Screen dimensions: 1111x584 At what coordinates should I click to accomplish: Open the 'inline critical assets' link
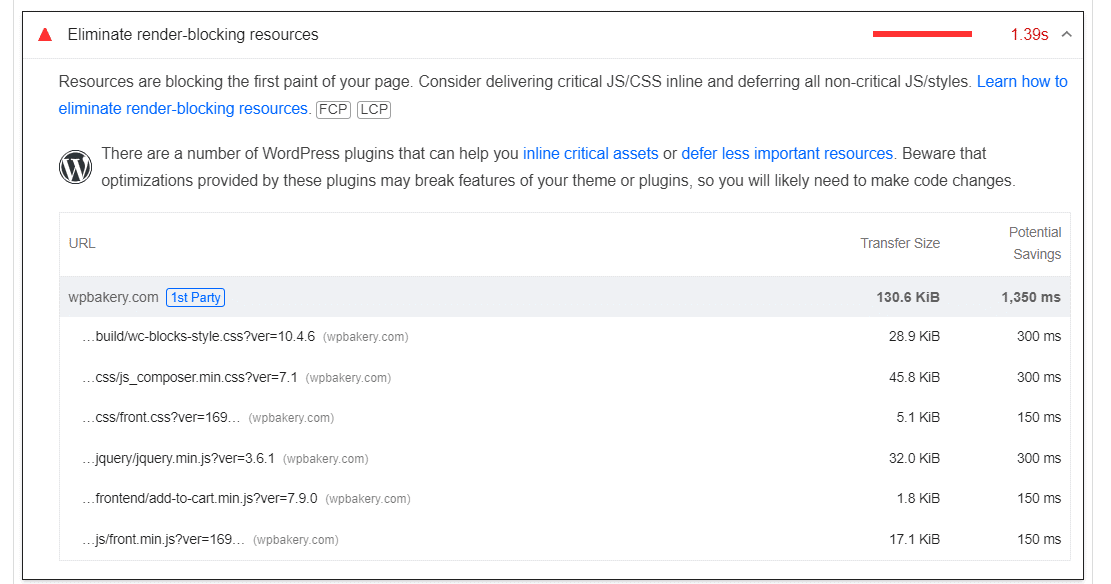[590, 154]
